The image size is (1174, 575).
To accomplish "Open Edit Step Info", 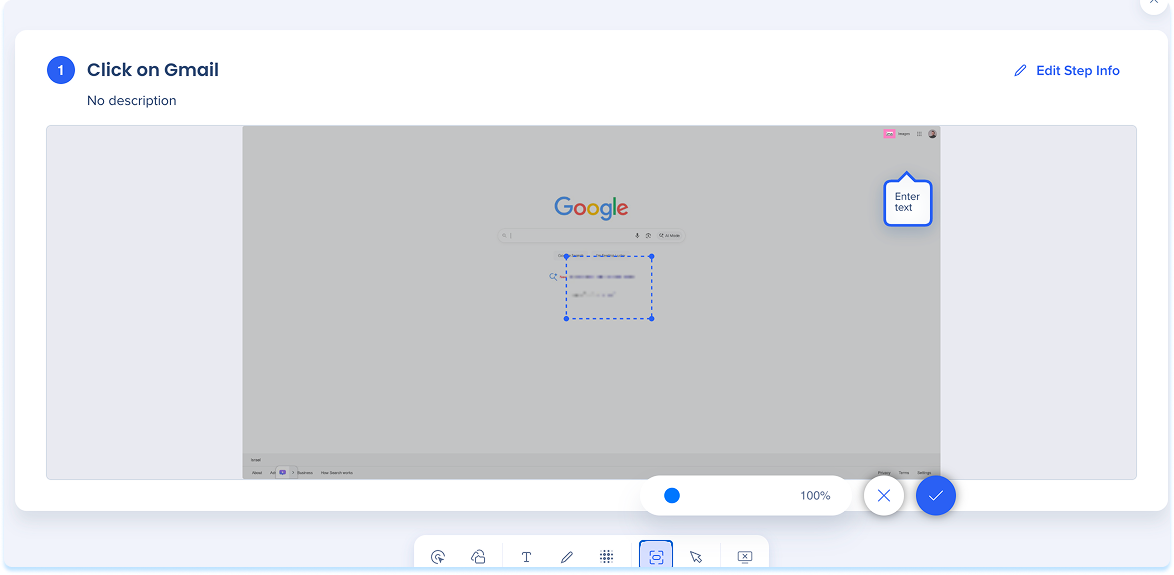I will (1067, 71).
